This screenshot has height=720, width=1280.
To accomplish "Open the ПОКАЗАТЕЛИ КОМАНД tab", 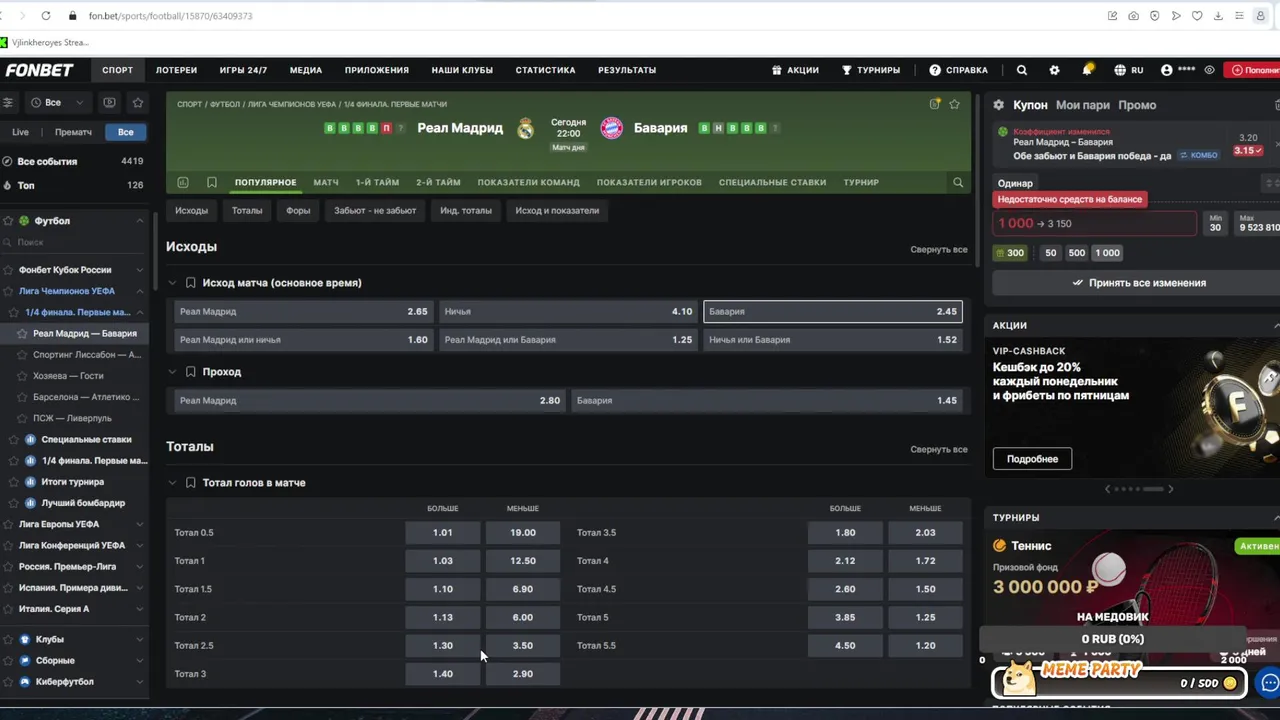I will pos(528,182).
